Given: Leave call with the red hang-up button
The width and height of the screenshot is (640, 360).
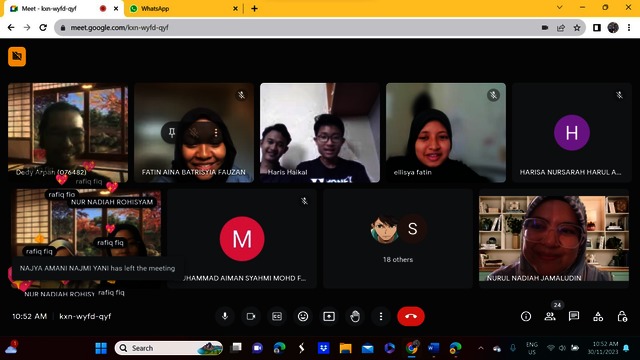Looking at the screenshot, I should 411,316.
